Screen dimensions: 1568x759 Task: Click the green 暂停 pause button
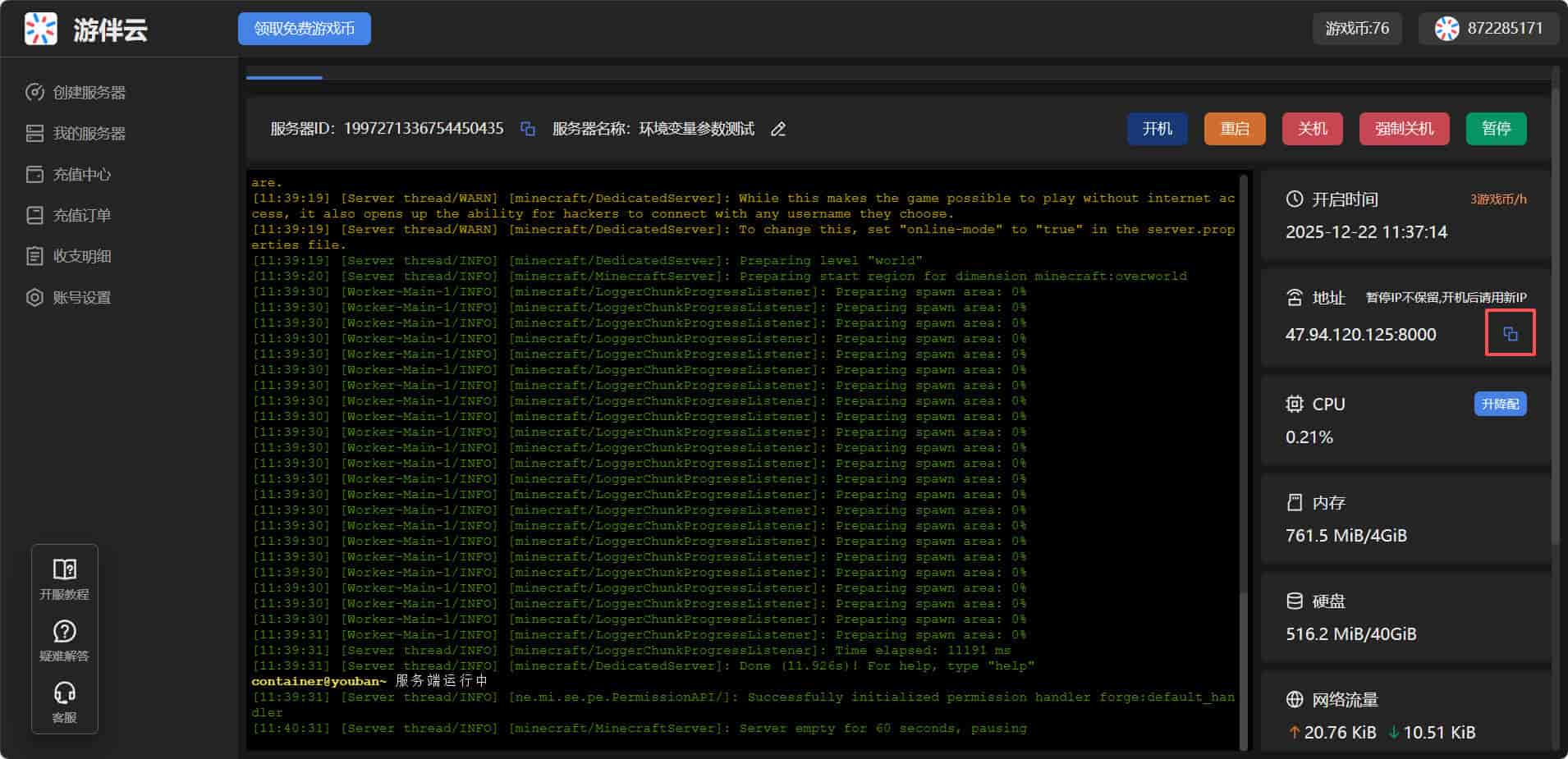[1496, 129]
